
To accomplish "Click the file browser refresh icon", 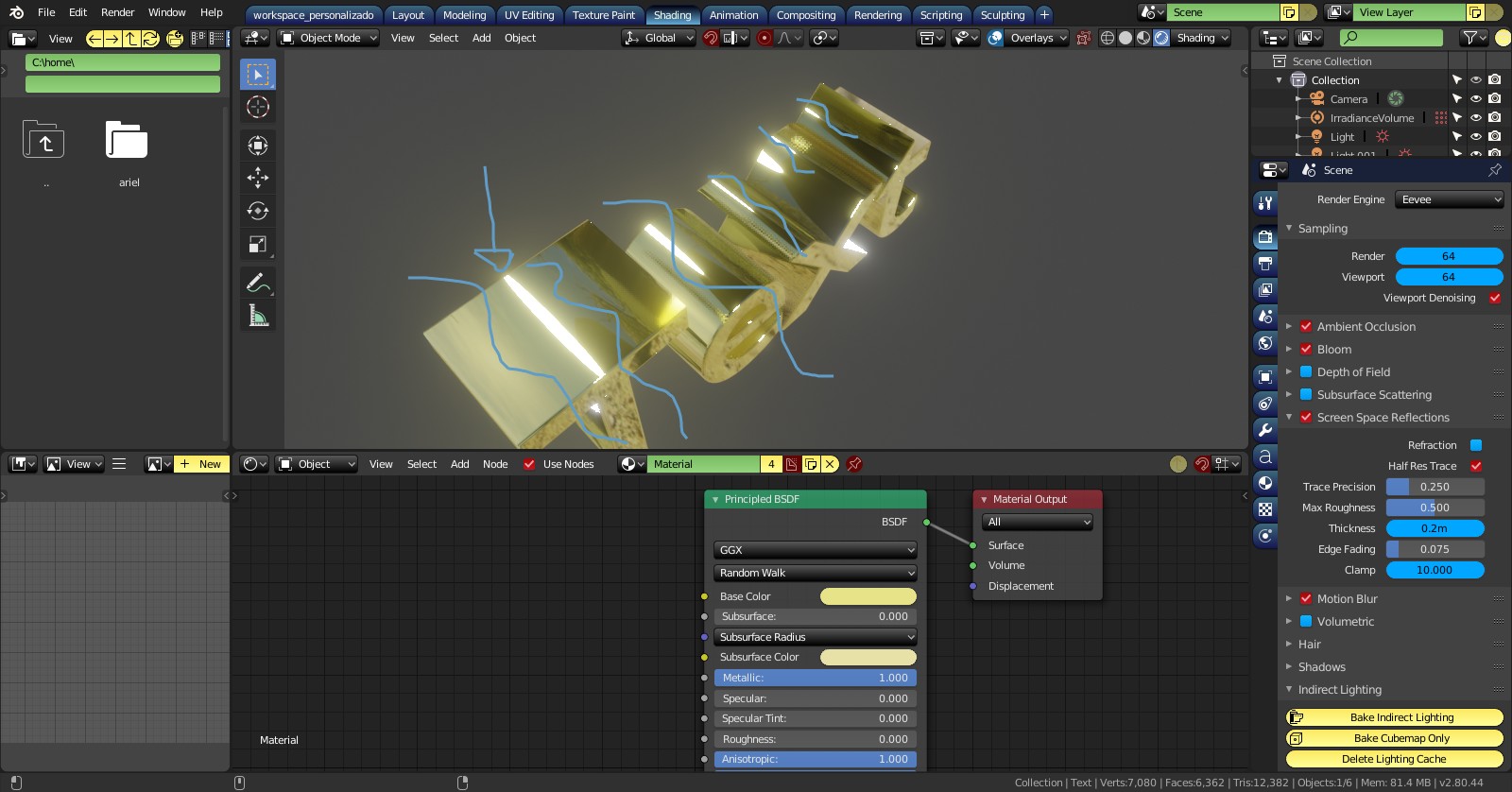I will [x=150, y=39].
